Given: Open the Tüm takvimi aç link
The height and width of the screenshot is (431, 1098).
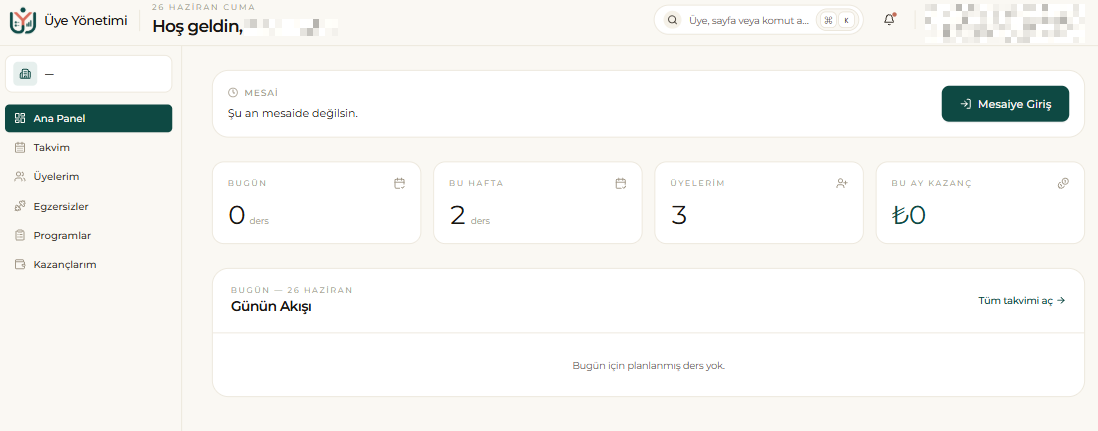Looking at the screenshot, I should tap(1022, 301).
